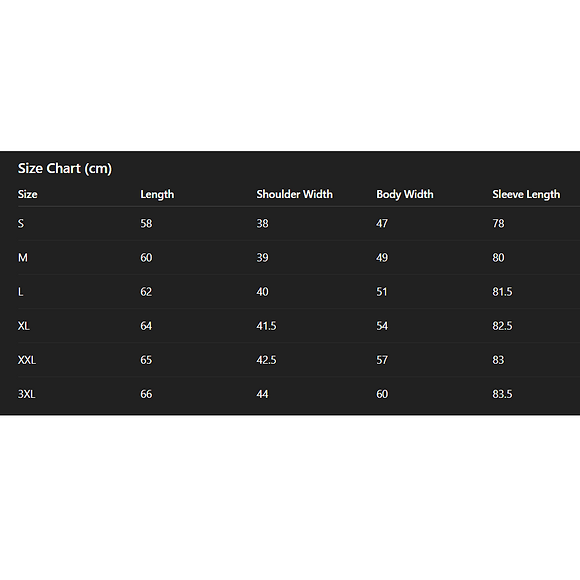The width and height of the screenshot is (580, 580).
Task: Click the Size Chart (cm) heading
Action: pos(65,169)
